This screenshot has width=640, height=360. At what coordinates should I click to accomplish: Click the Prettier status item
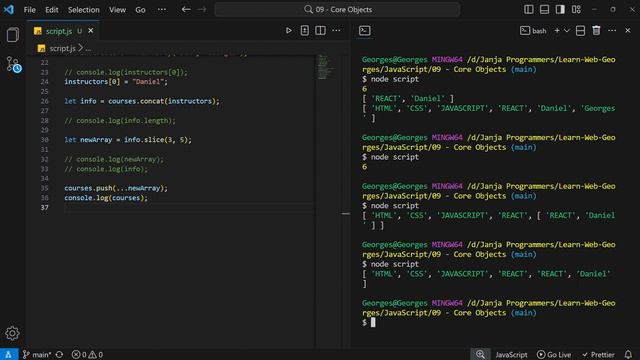[x=598, y=355]
